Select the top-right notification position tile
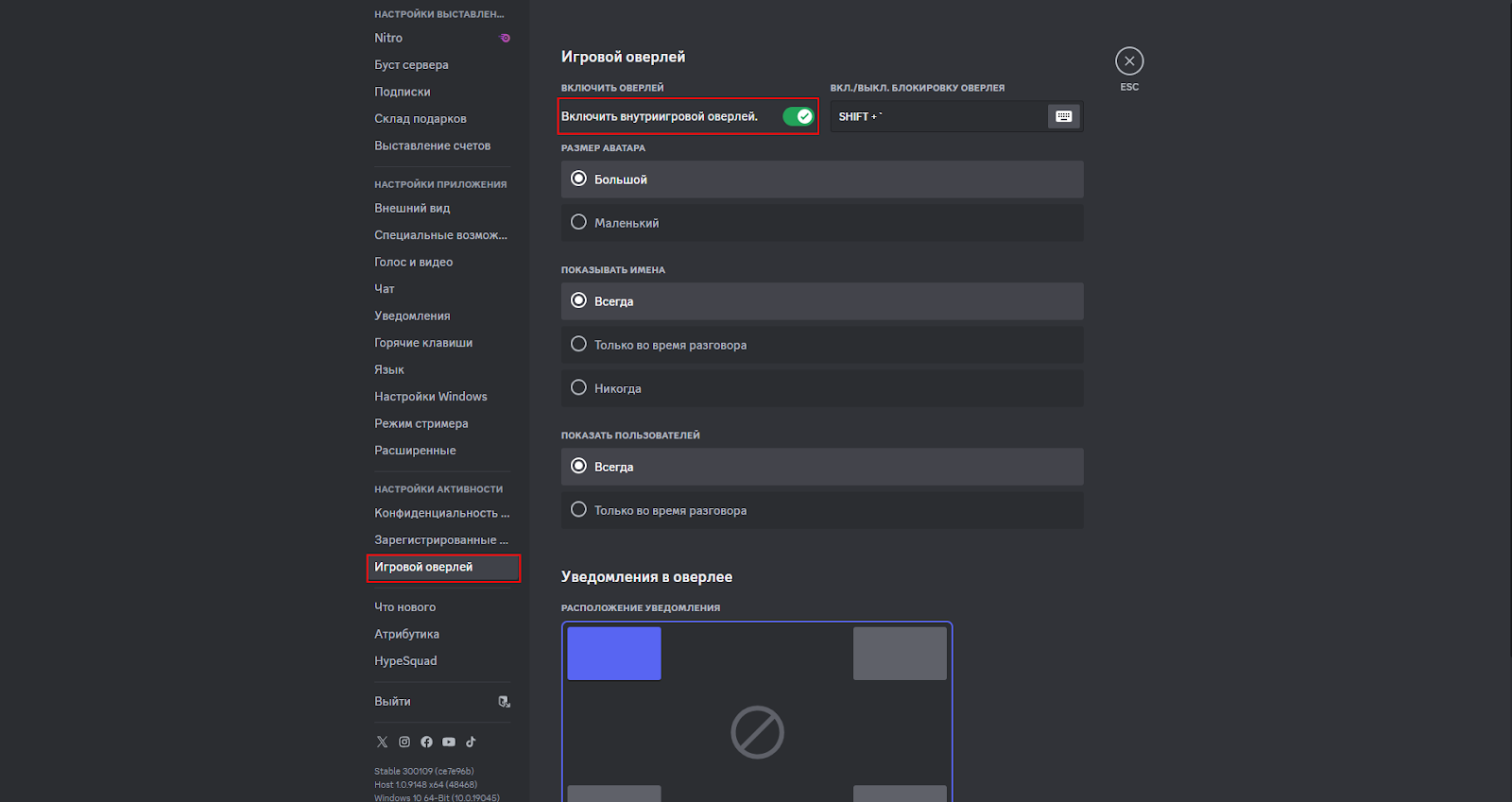This screenshot has height=802, width=1512. coord(900,653)
